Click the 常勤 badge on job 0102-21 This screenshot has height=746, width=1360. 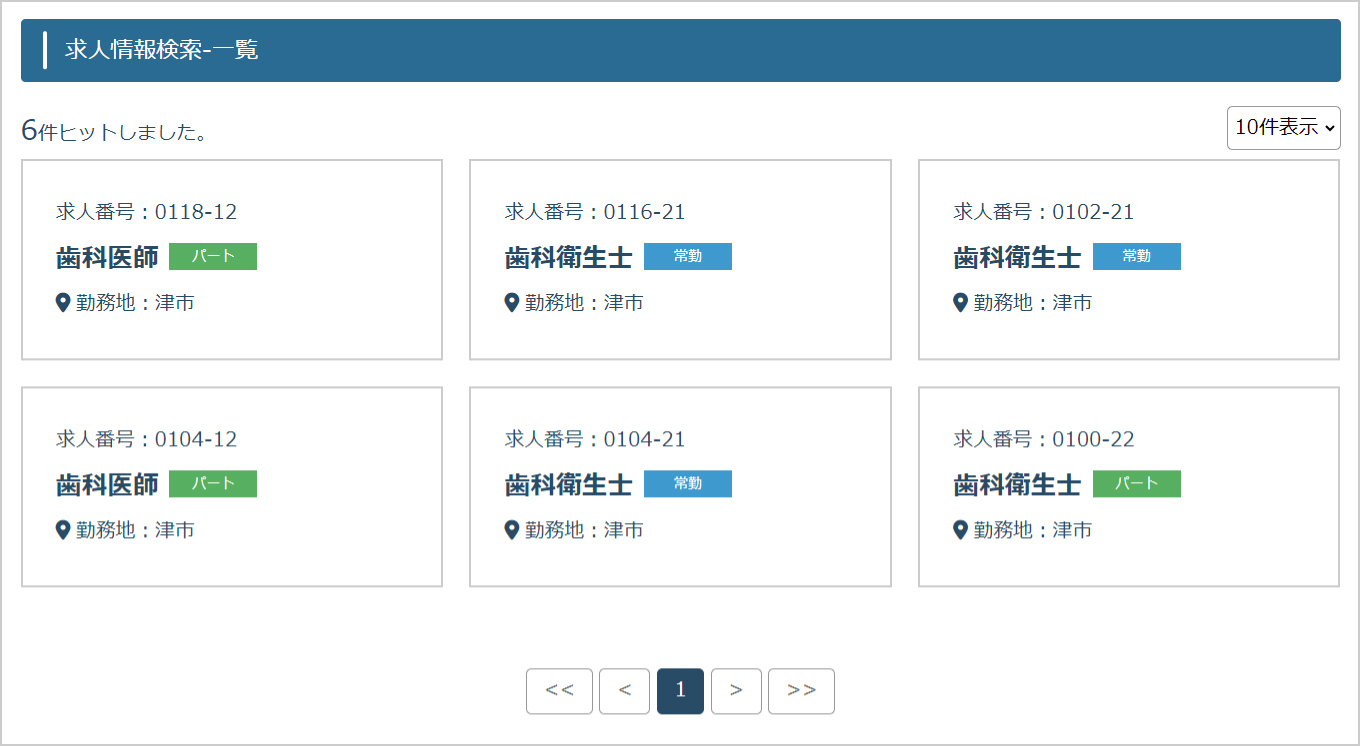pos(1136,257)
